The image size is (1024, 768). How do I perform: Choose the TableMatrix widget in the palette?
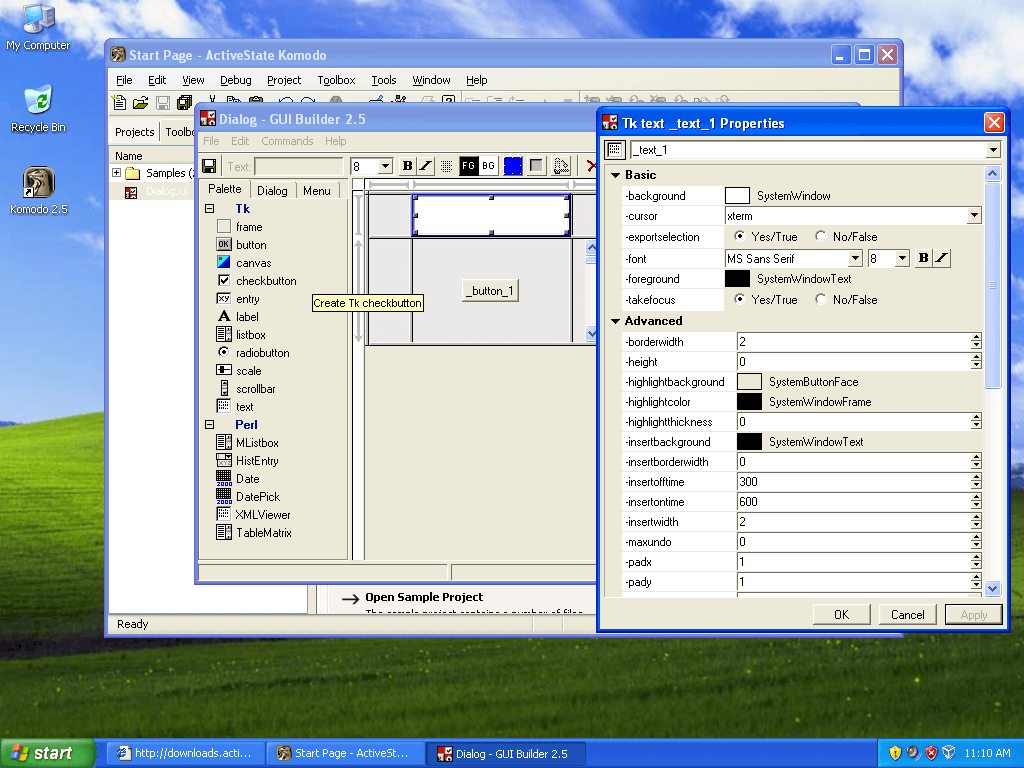[253, 532]
